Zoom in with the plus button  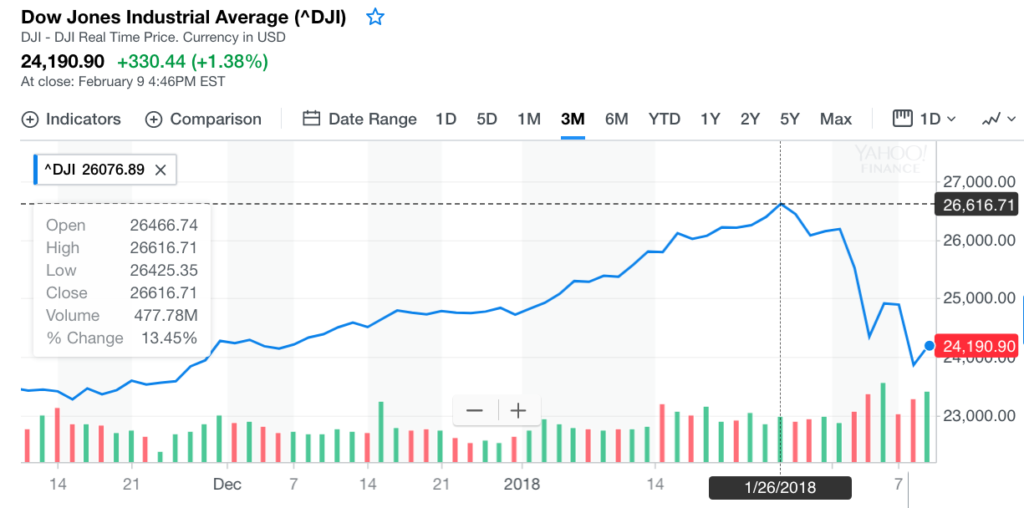click(x=518, y=410)
